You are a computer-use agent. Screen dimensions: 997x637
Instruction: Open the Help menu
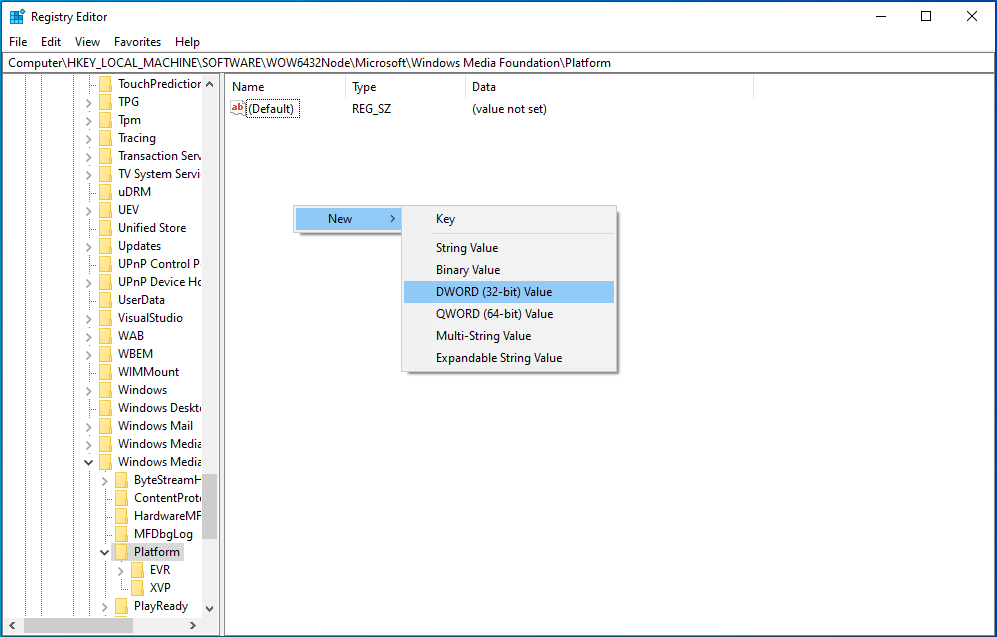point(187,42)
